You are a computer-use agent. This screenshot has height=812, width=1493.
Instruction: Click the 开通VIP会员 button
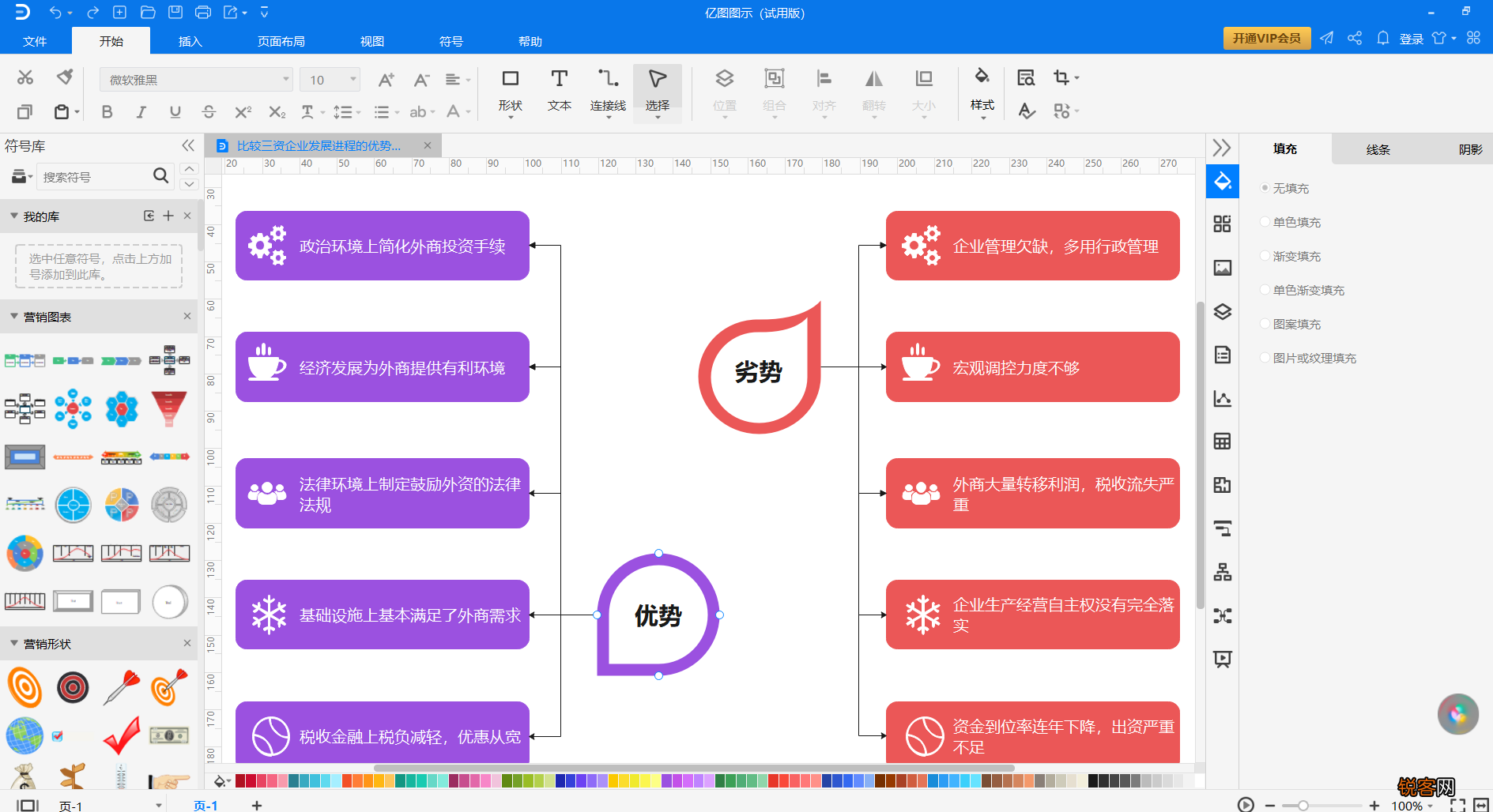[x=1266, y=38]
